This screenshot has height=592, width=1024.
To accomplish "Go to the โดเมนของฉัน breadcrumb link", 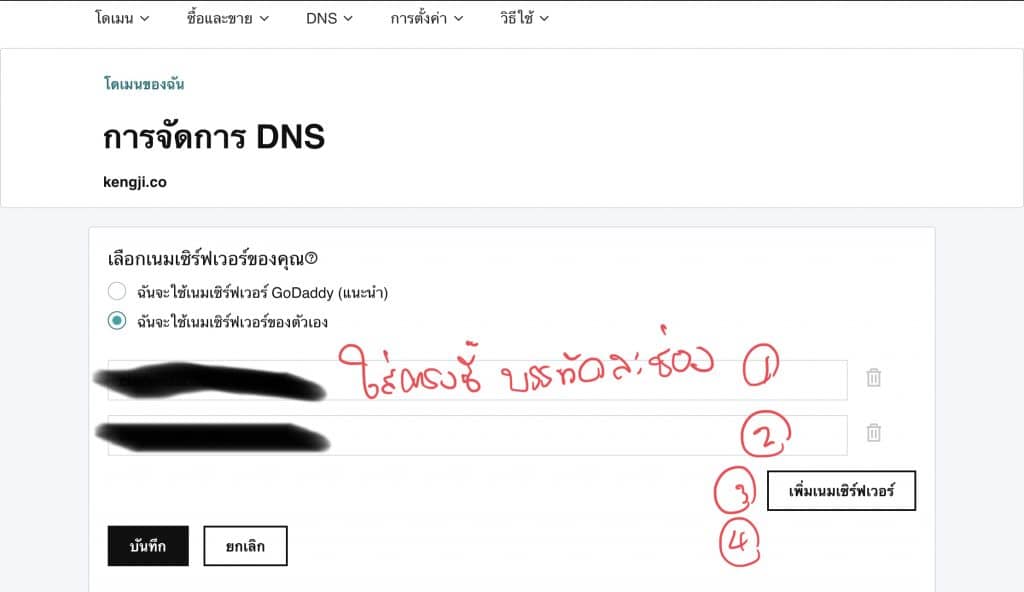I will 144,84.
